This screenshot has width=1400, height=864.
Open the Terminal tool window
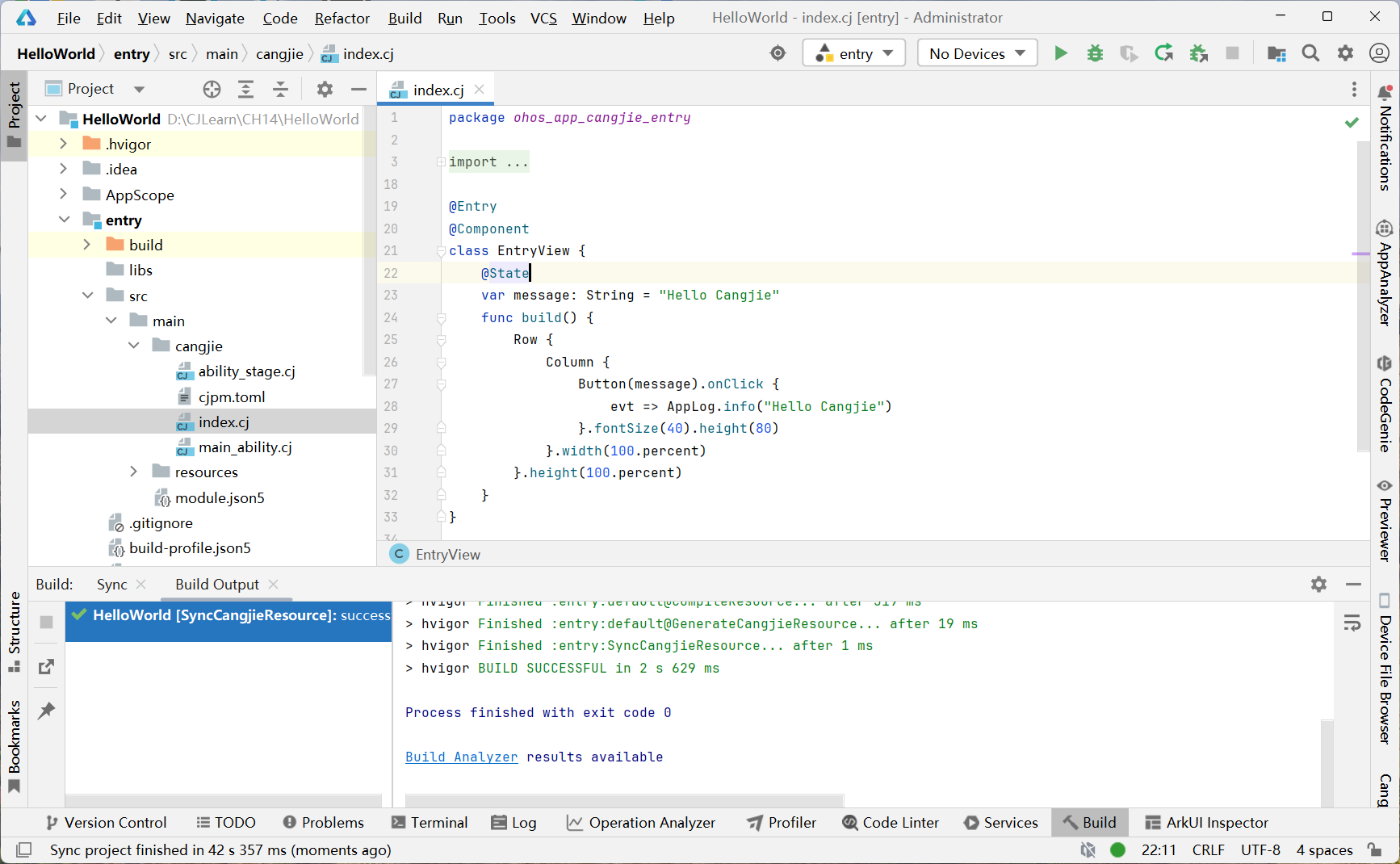[429, 822]
